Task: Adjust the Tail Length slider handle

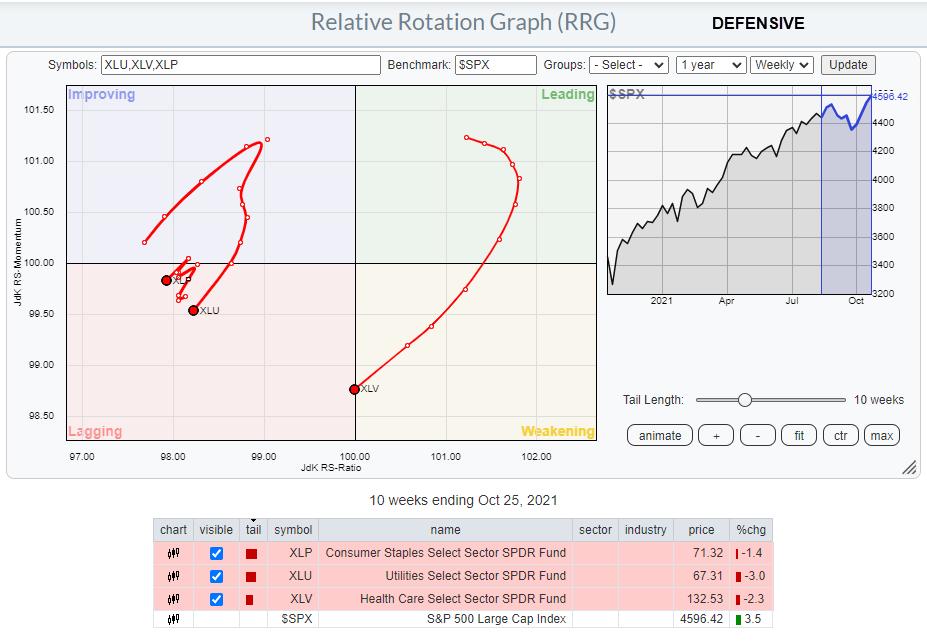Action: pyautogui.click(x=744, y=400)
